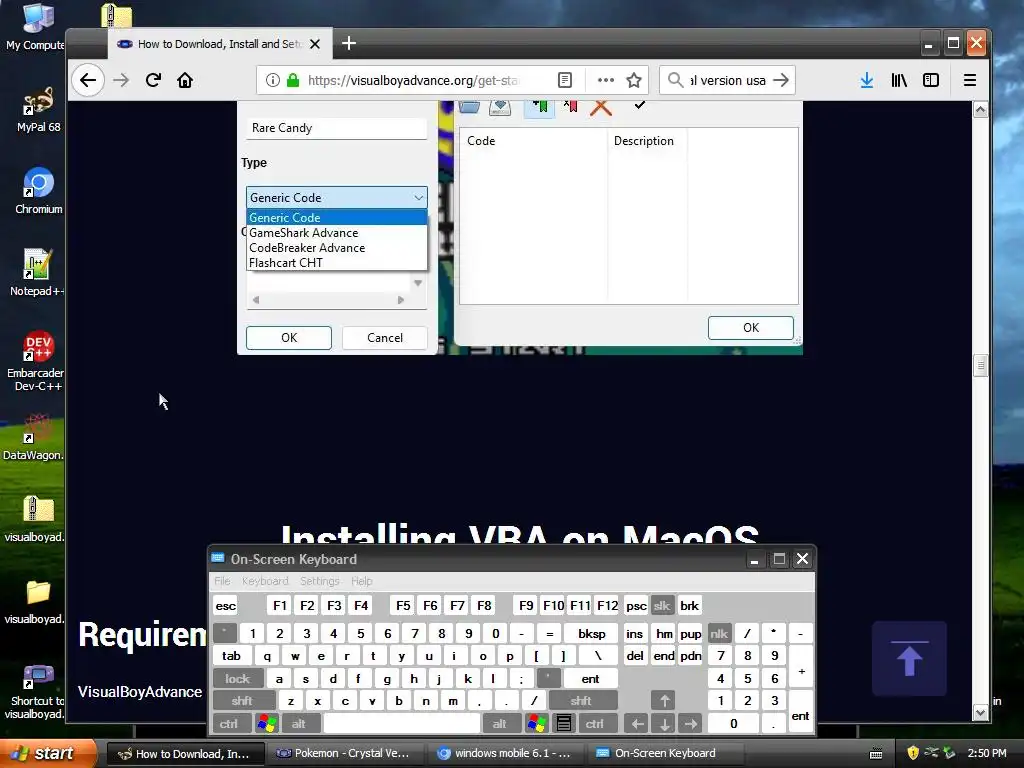Select the Chromium desktop shortcut
Image resolution: width=1024 pixels, height=768 pixels.
click(x=38, y=191)
